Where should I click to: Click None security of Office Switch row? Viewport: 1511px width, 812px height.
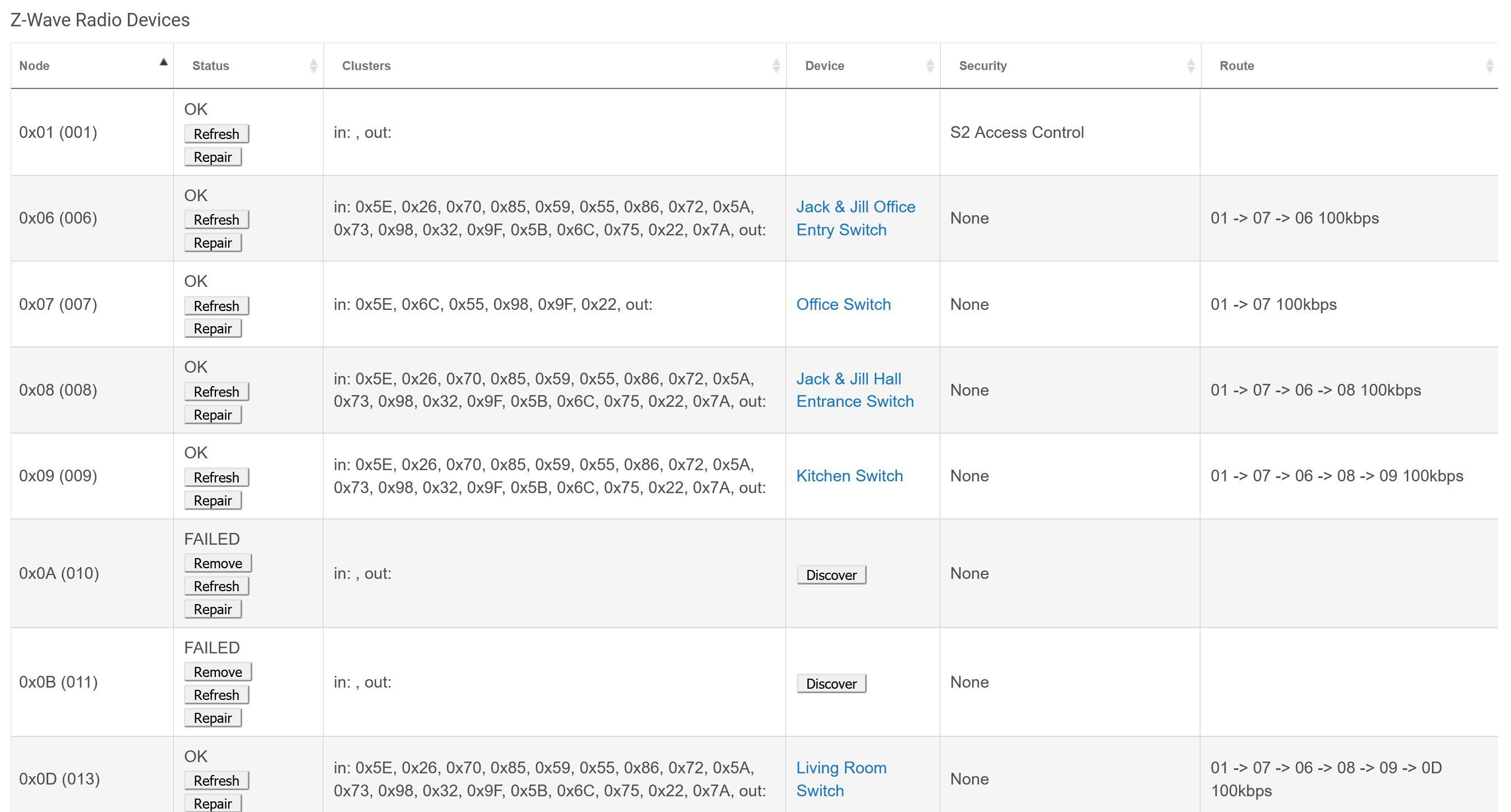pos(969,304)
